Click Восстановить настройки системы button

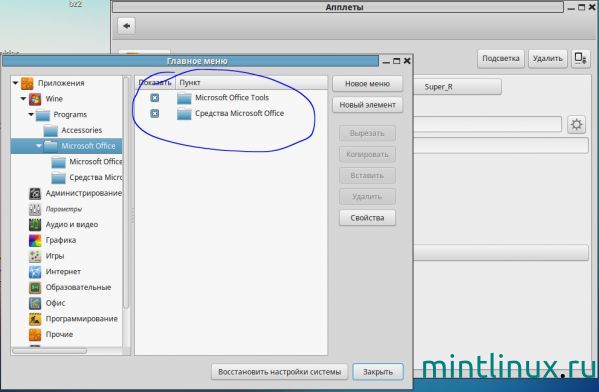(280, 372)
